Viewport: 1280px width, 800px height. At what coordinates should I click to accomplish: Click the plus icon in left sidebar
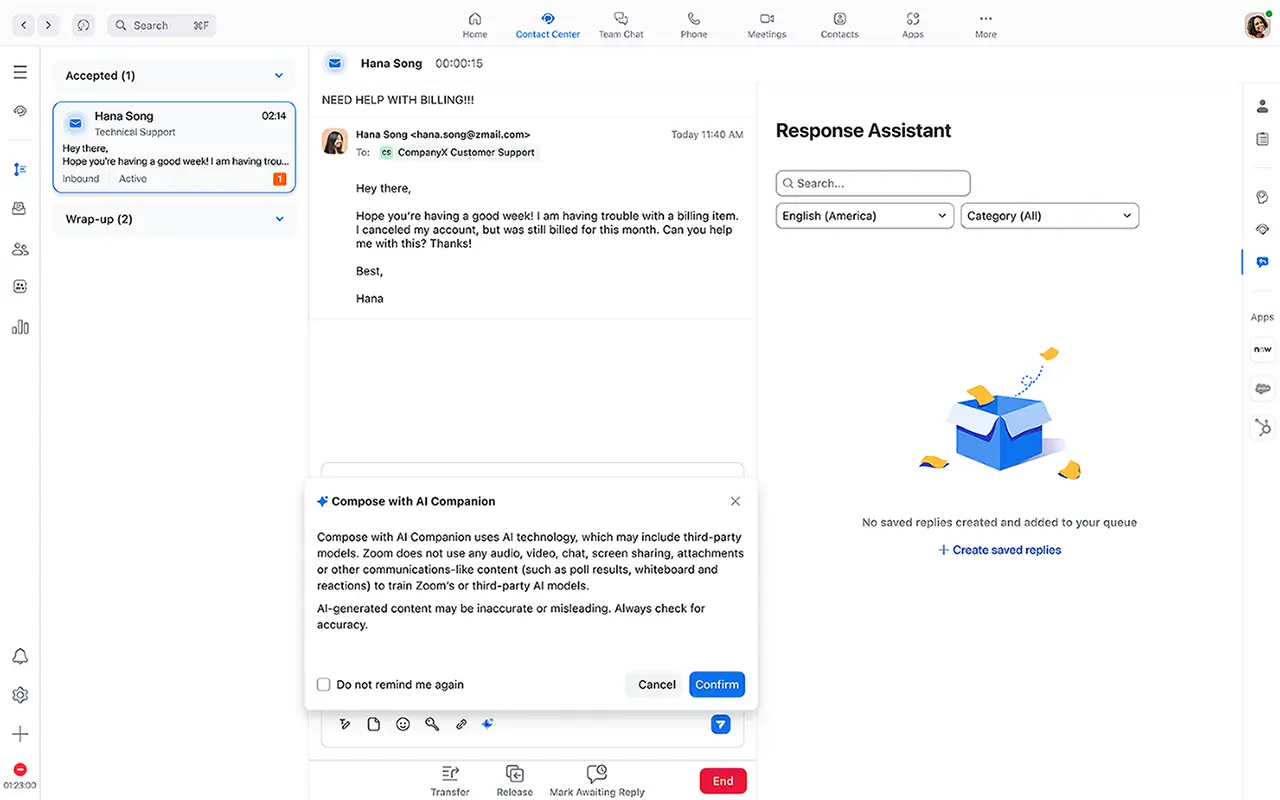20,734
